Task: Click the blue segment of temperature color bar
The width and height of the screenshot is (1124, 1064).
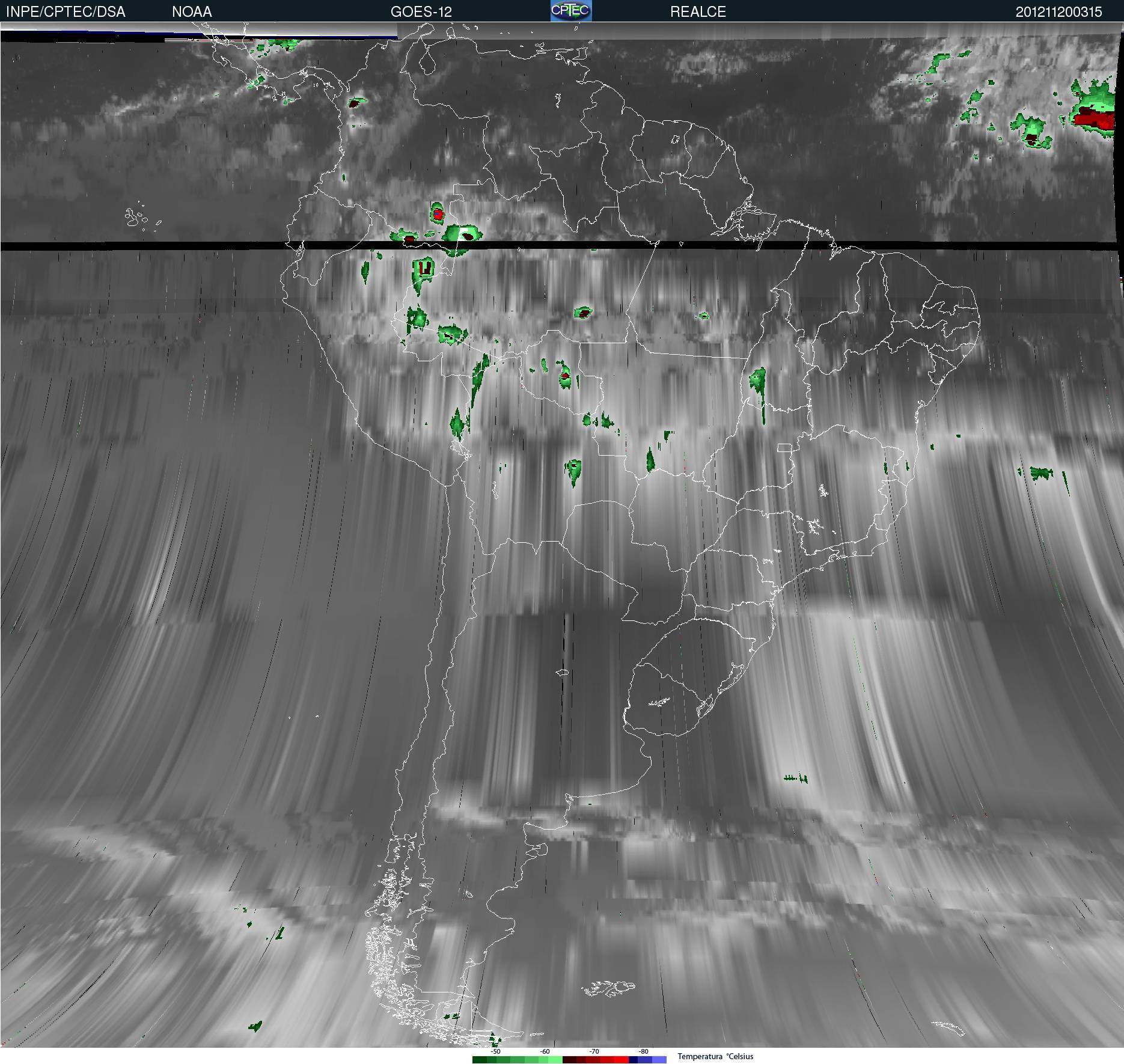Action: click(647, 1060)
